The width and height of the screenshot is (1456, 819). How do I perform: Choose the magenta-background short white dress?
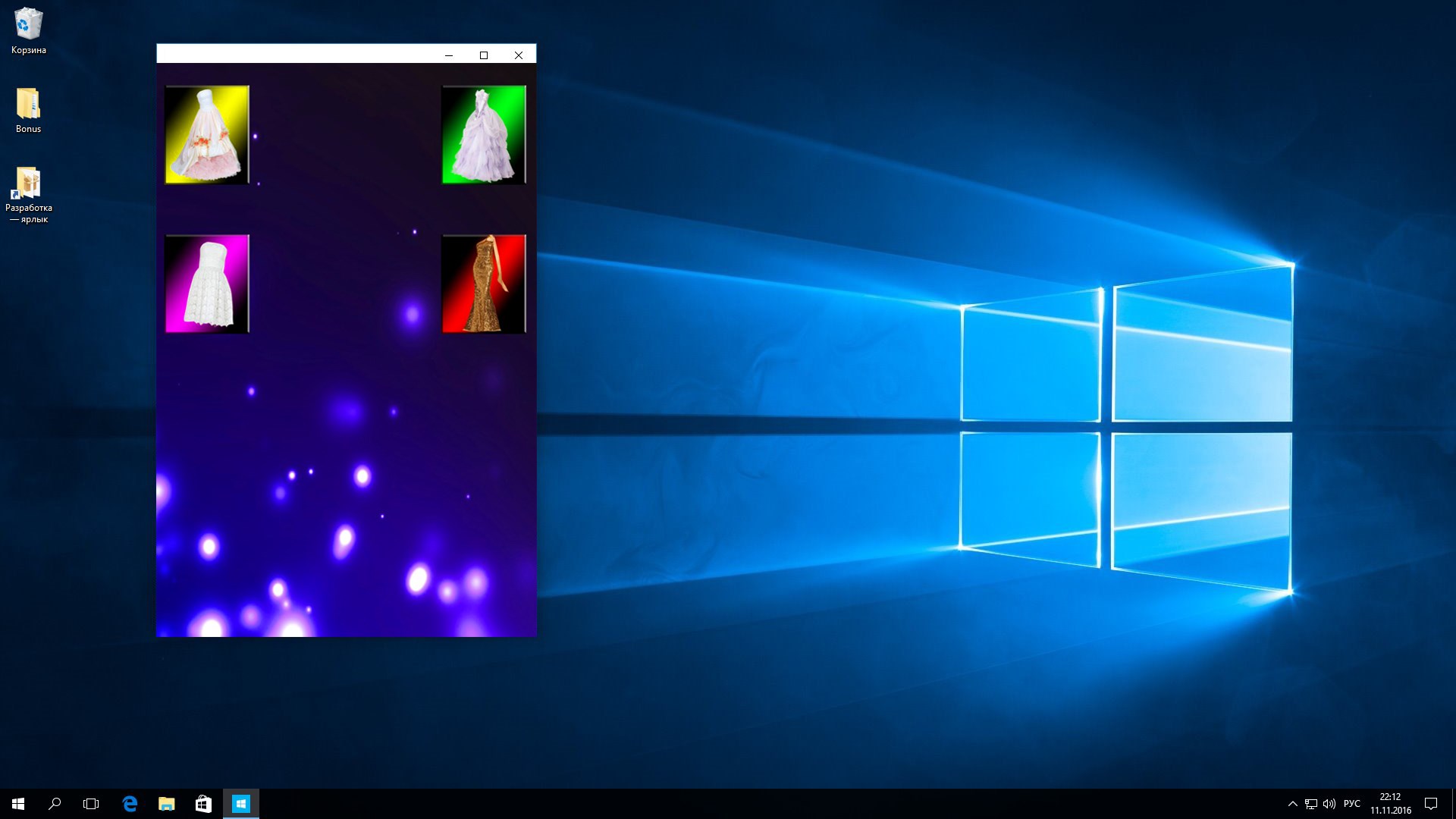pos(207,284)
